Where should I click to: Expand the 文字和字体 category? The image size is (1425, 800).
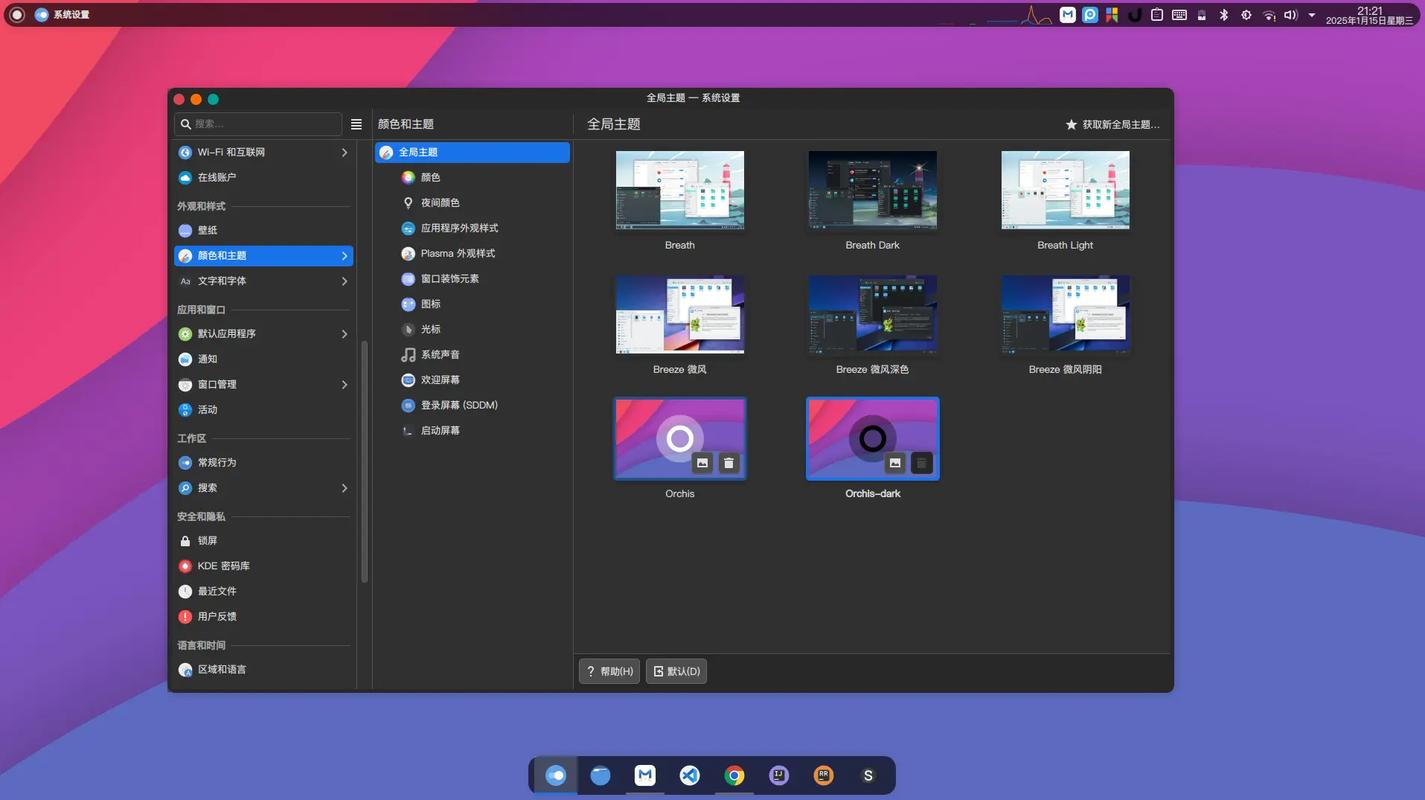pyautogui.click(x=344, y=282)
